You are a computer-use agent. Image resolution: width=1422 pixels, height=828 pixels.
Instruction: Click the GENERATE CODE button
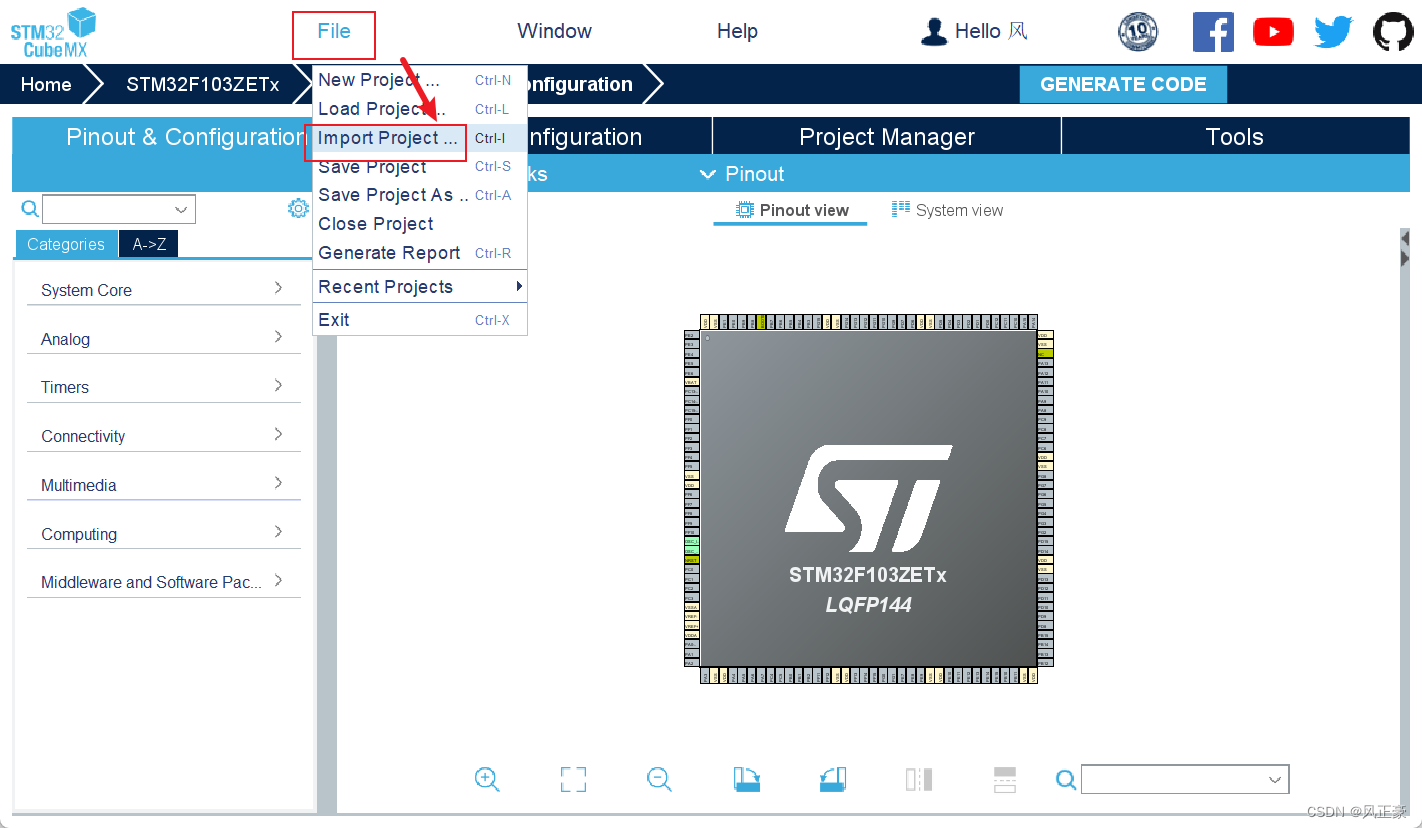(1122, 84)
